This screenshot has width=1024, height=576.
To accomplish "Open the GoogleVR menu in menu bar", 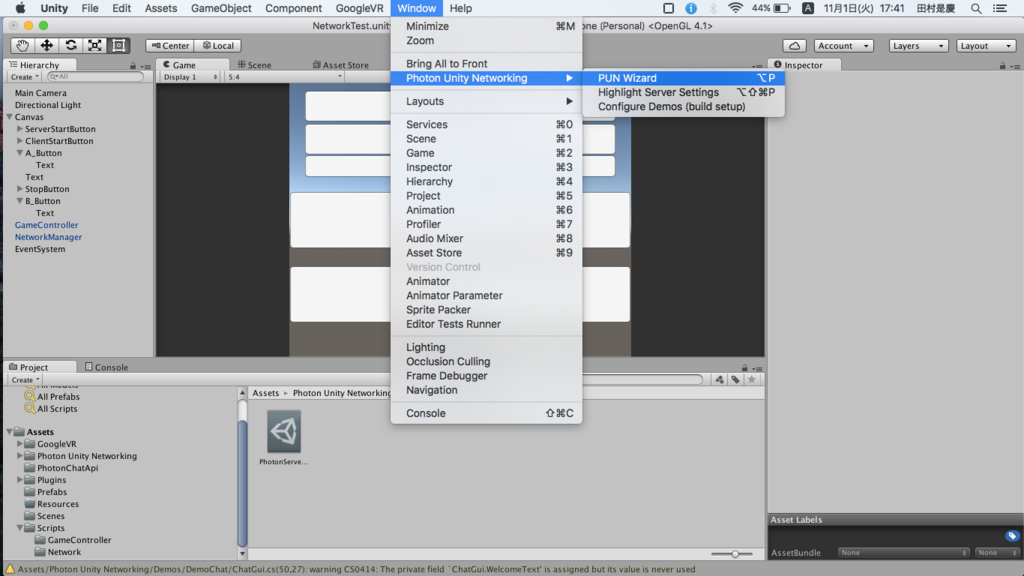I will point(359,8).
